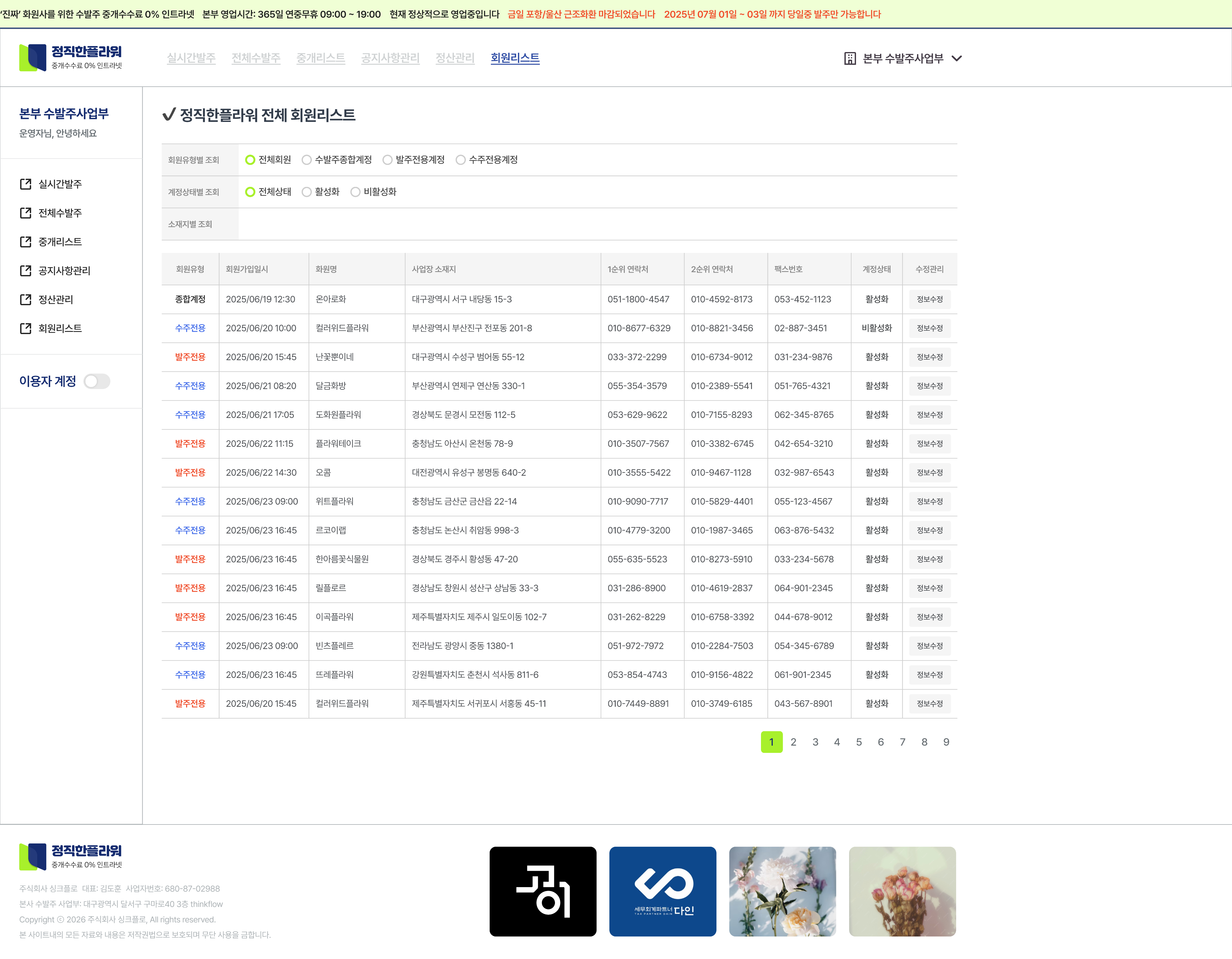
Task: Switch to the 중개리스트 top navigation tab
Action: pyautogui.click(x=320, y=57)
